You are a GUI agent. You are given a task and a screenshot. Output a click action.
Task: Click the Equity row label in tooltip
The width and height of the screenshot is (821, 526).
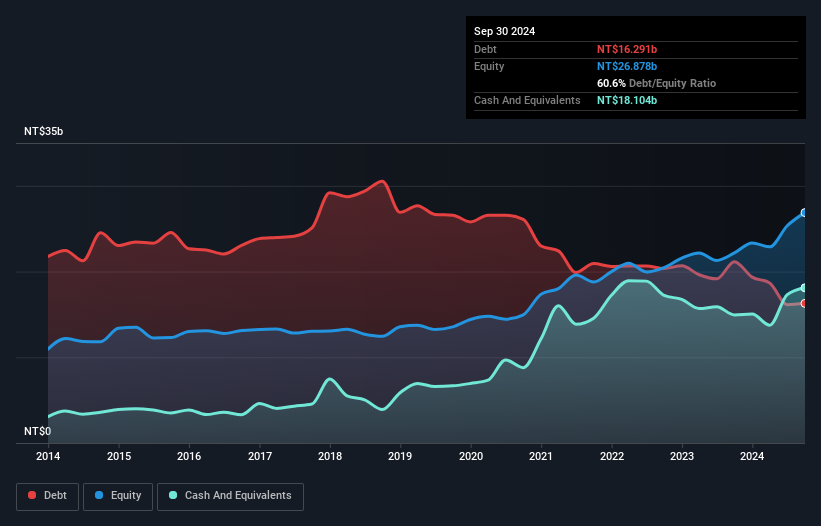coord(489,66)
